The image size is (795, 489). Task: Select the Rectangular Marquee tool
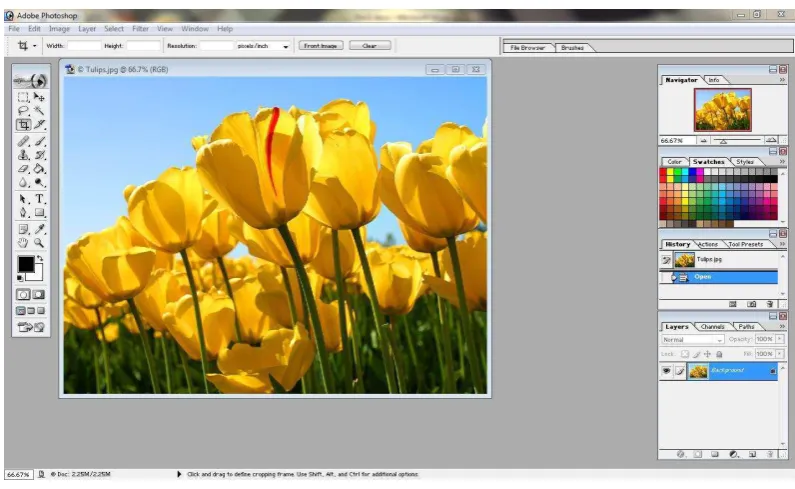tap(23, 97)
